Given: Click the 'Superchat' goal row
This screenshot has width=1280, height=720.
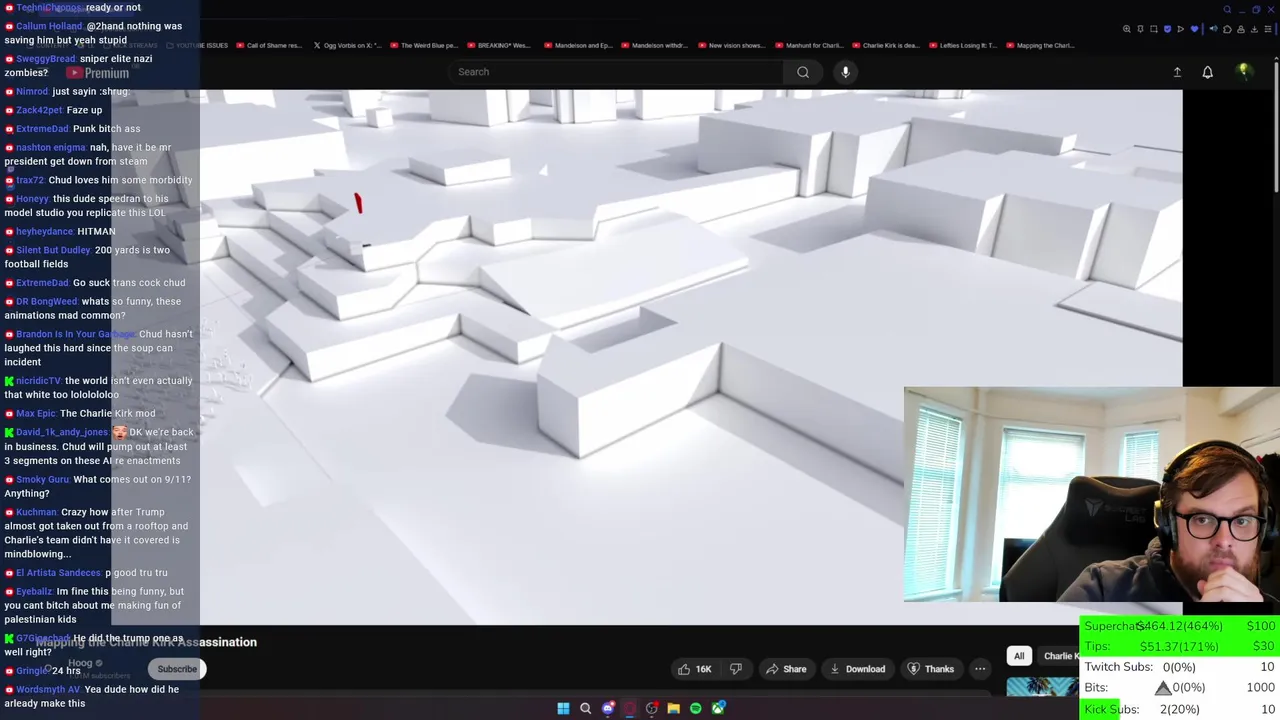Looking at the screenshot, I should [1180, 626].
